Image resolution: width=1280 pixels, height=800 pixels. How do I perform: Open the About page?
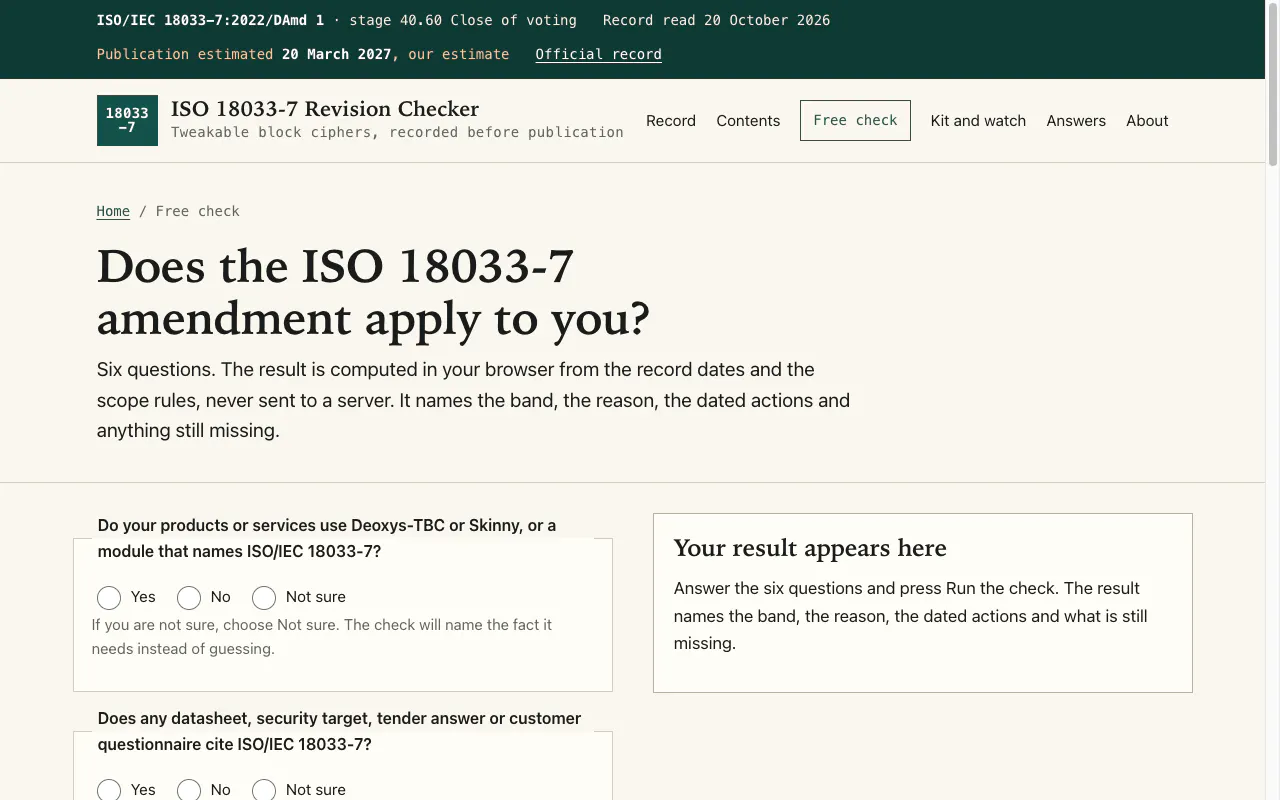(x=1147, y=121)
